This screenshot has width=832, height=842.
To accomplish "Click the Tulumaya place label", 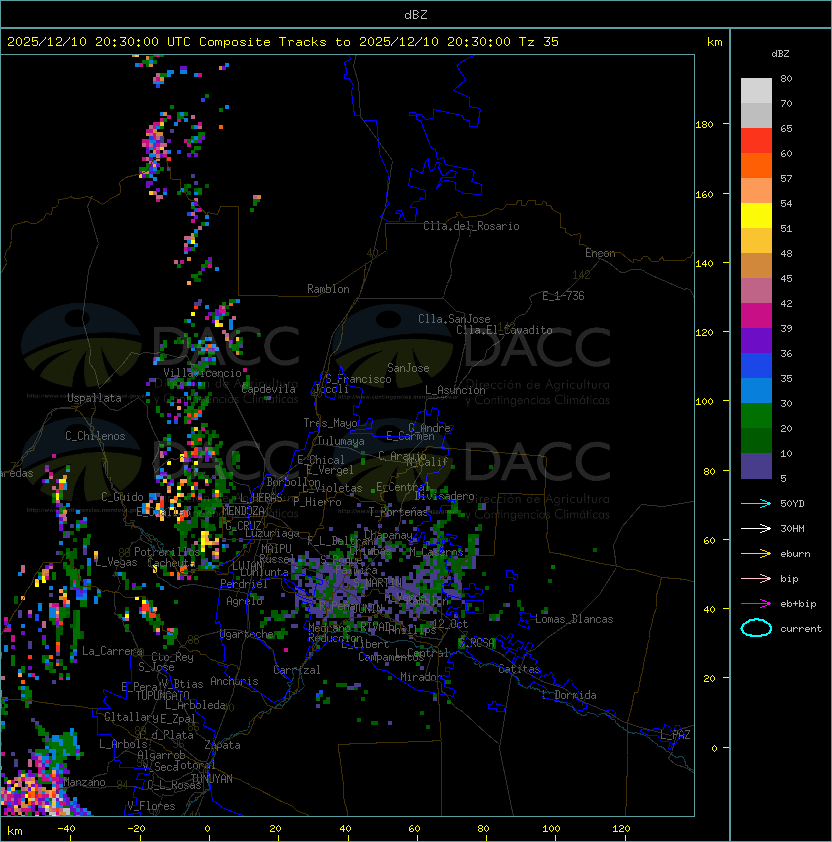I will [341, 441].
